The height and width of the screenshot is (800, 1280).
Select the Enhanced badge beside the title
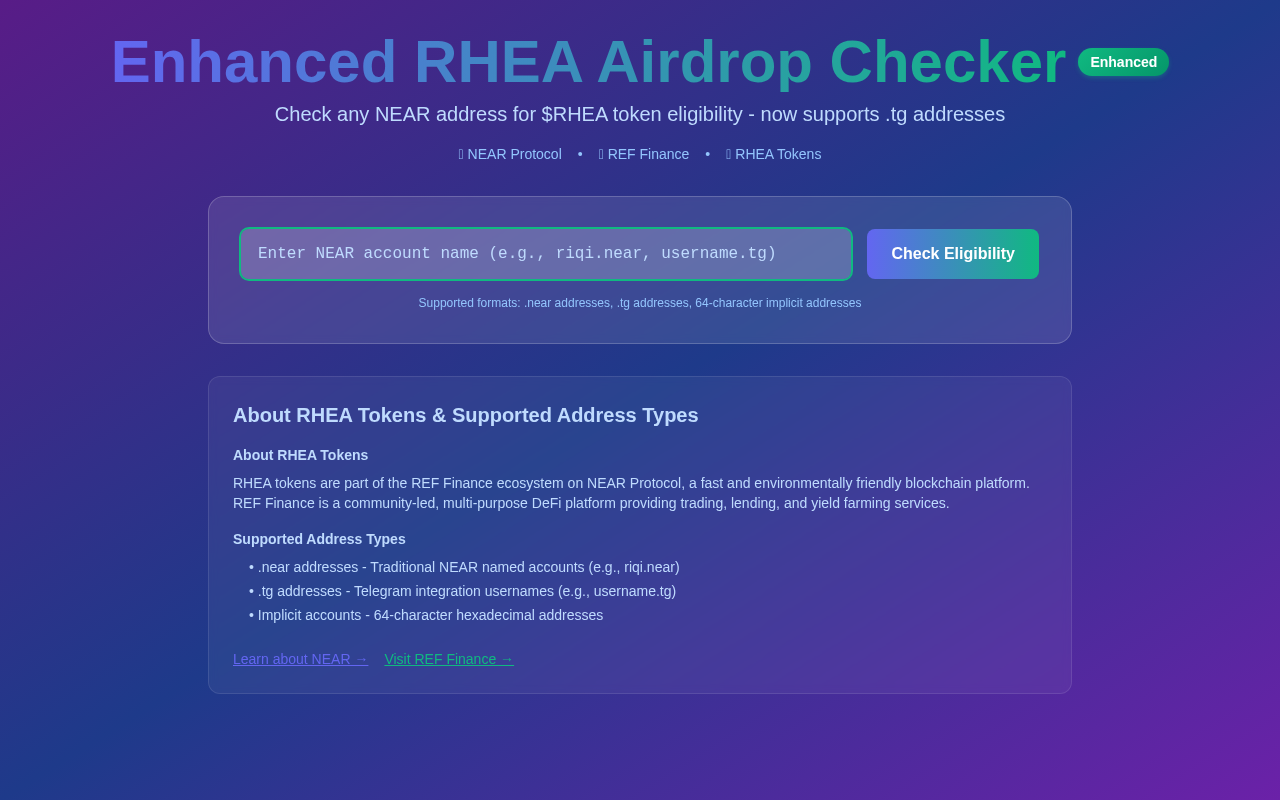click(x=1123, y=61)
